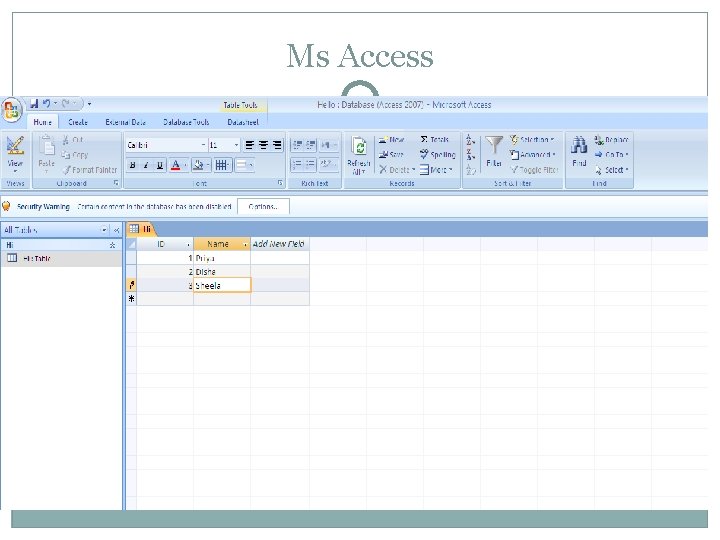Open the More records dropdown
Viewport: 720px width, 540px height.
pyautogui.click(x=436, y=170)
